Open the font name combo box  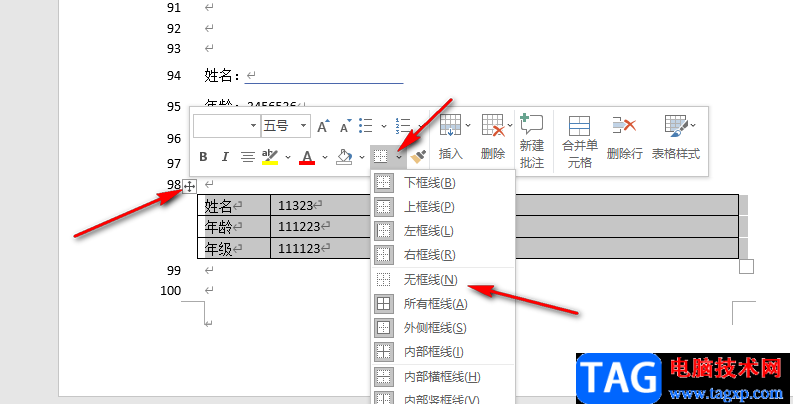(x=227, y=125)
